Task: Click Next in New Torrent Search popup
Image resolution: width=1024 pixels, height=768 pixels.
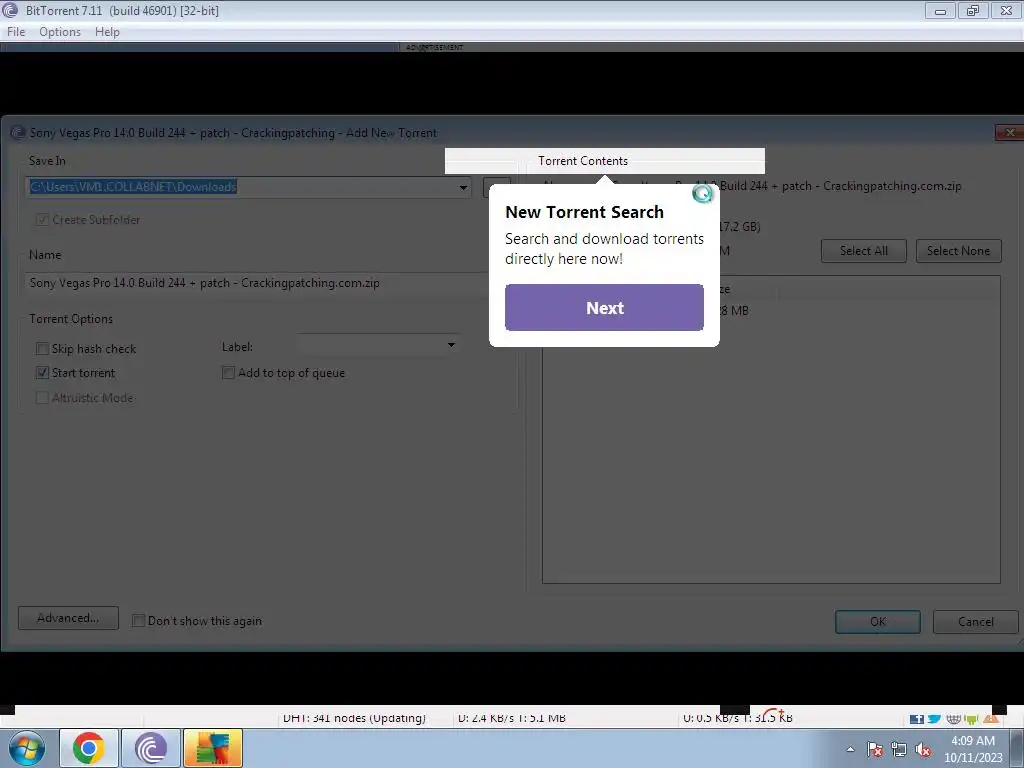Action: pos(604,308)
